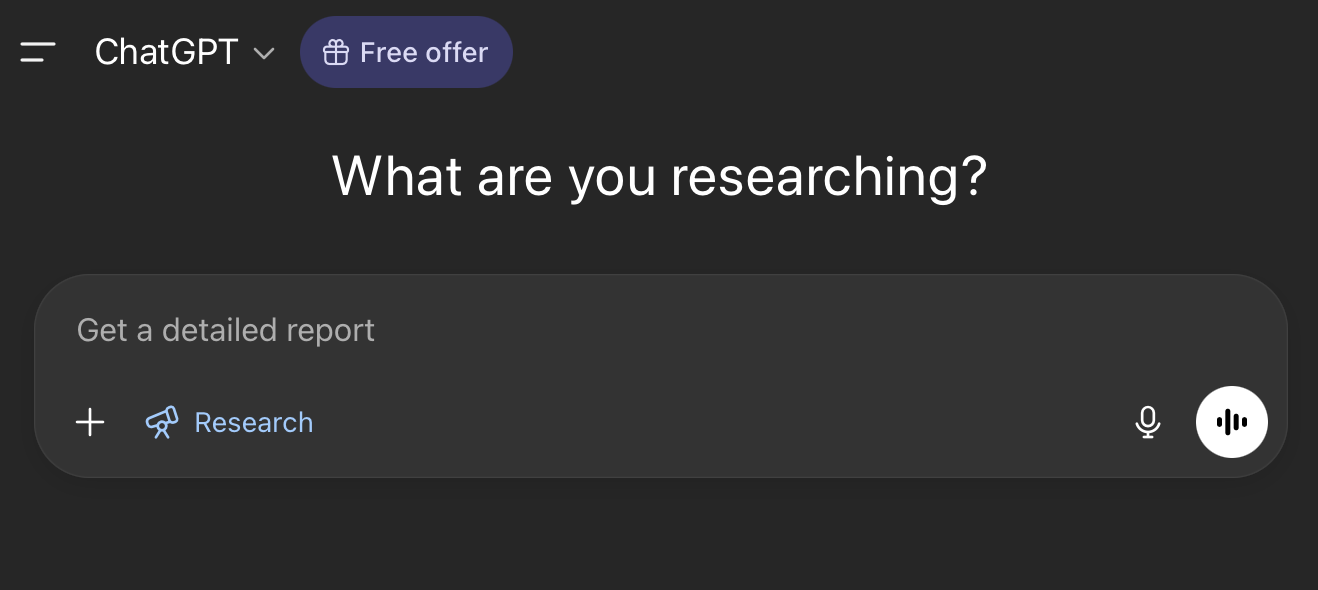The image size is (1318, 590).
Task: Disable Research by clicking its blue label
Action: [253, 422]
